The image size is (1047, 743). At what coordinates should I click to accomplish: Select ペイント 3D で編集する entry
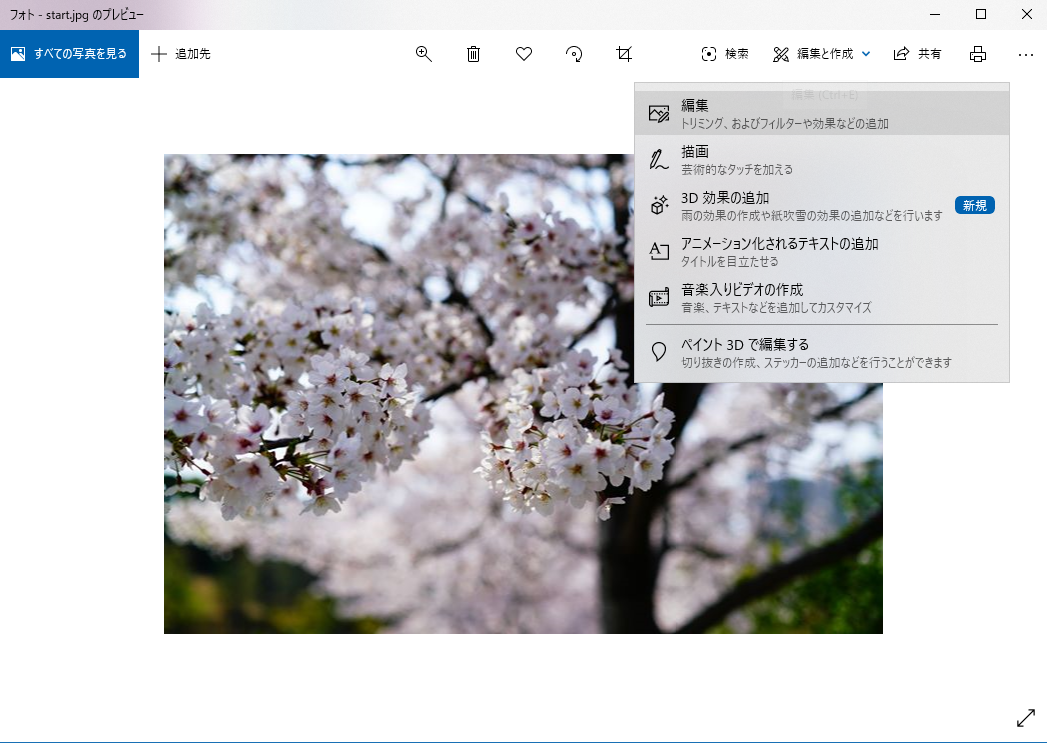pos(822,352)
